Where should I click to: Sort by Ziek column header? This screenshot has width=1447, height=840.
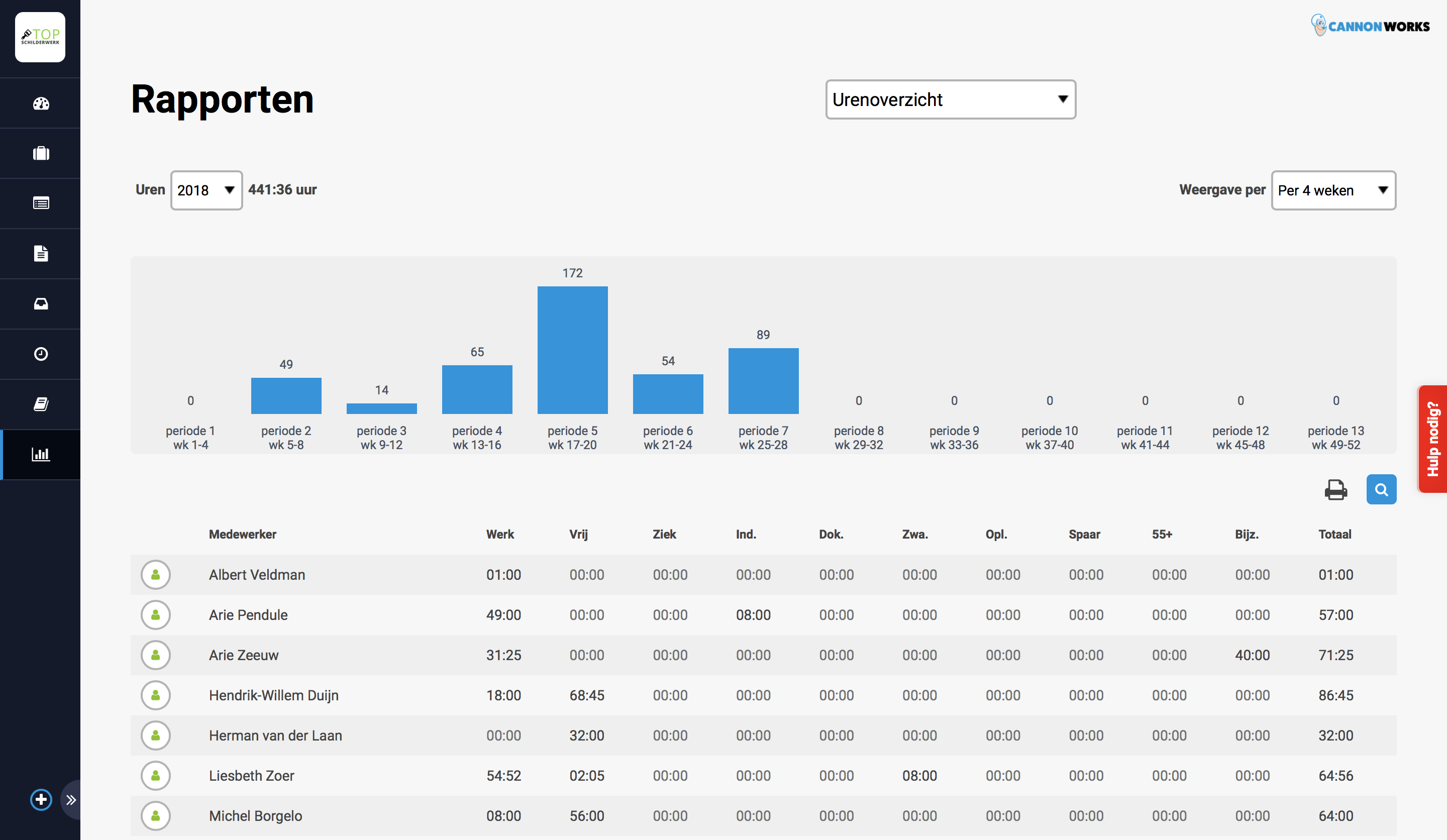coord(664,534)
